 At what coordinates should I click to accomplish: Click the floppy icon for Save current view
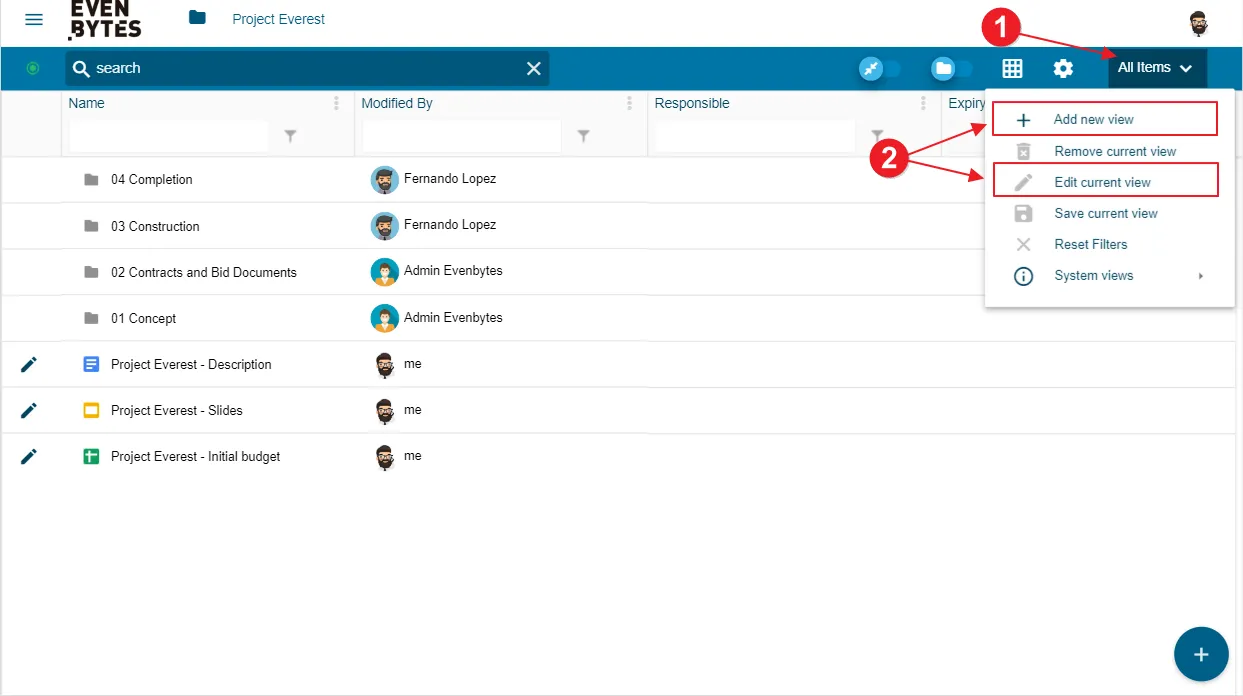click(1023, 213)
